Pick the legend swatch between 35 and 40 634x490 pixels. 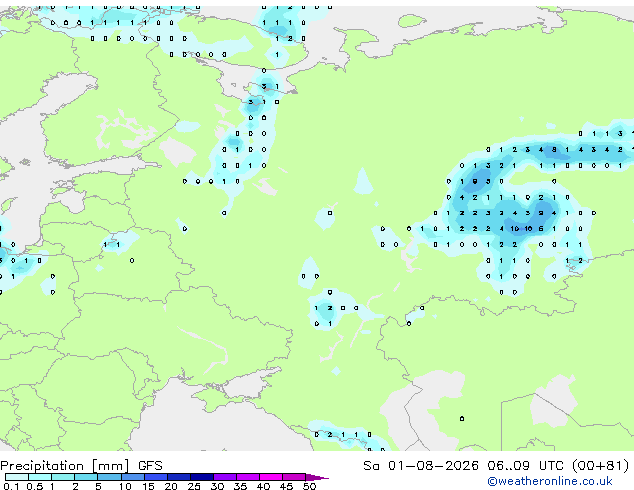tap(248, 477)
